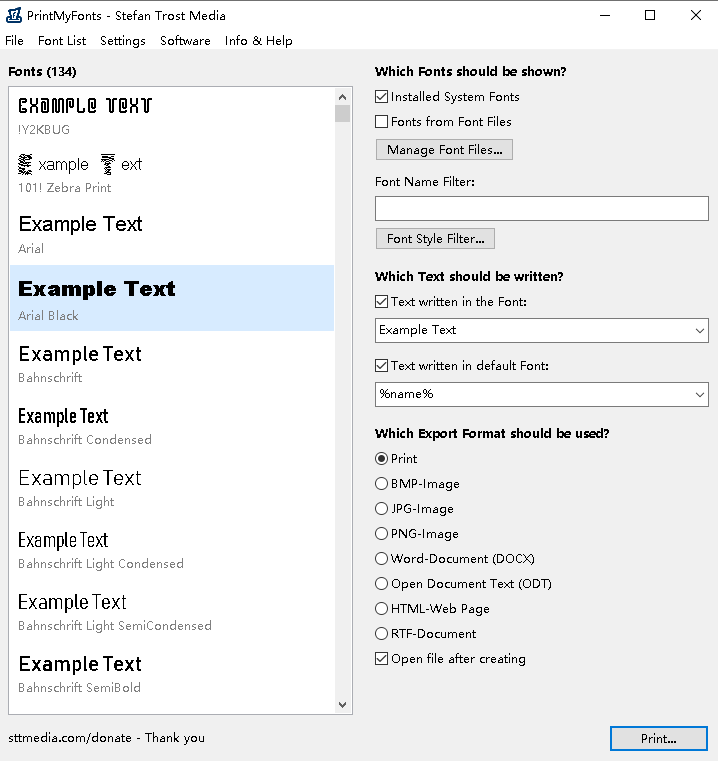Viewport: 718px width, 761px height.
Task: Open the Info & Help menu
Action: (258, 41)
